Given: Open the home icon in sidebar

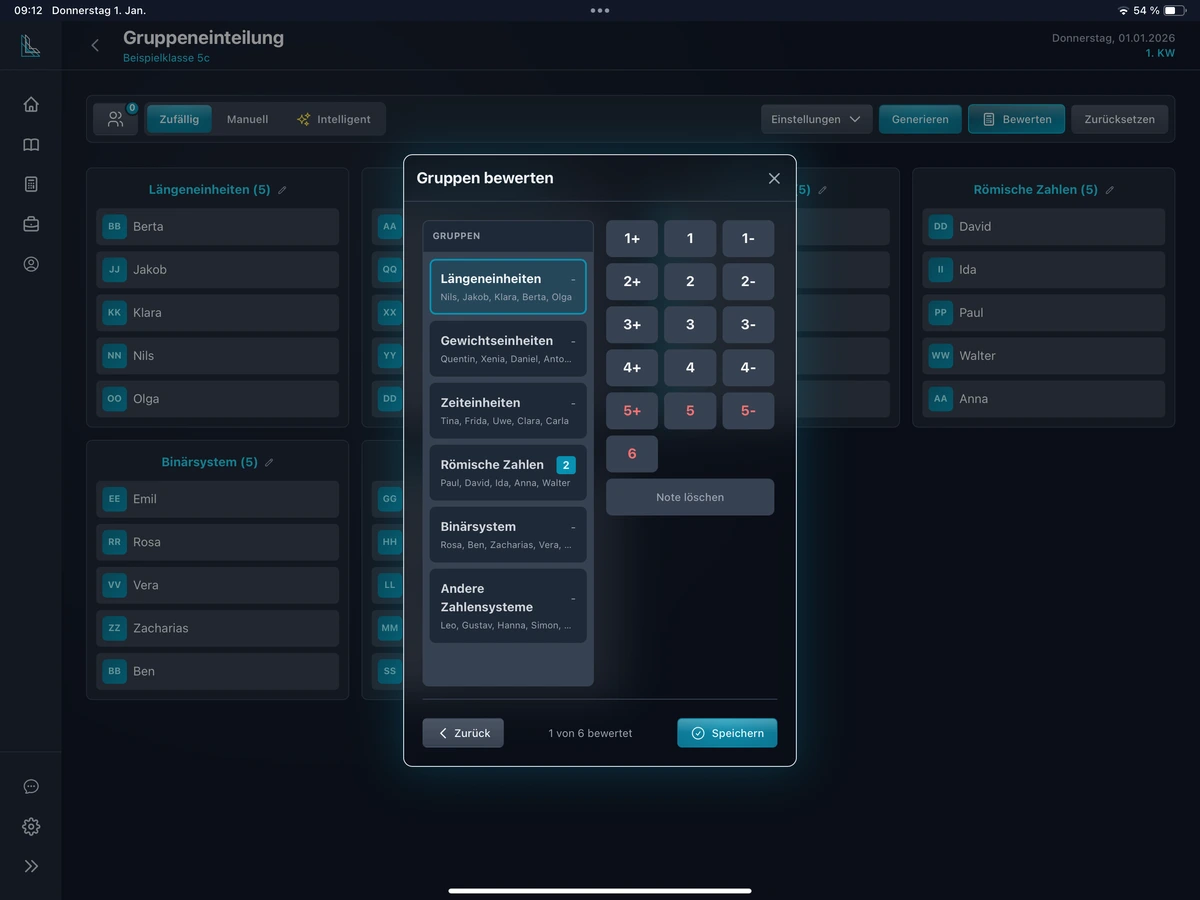Looking at the screenshot, I should (x=31, y=104).
